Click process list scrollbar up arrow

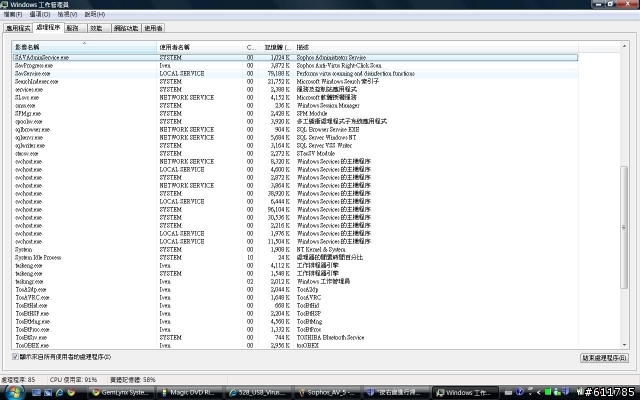pos(624,46)
